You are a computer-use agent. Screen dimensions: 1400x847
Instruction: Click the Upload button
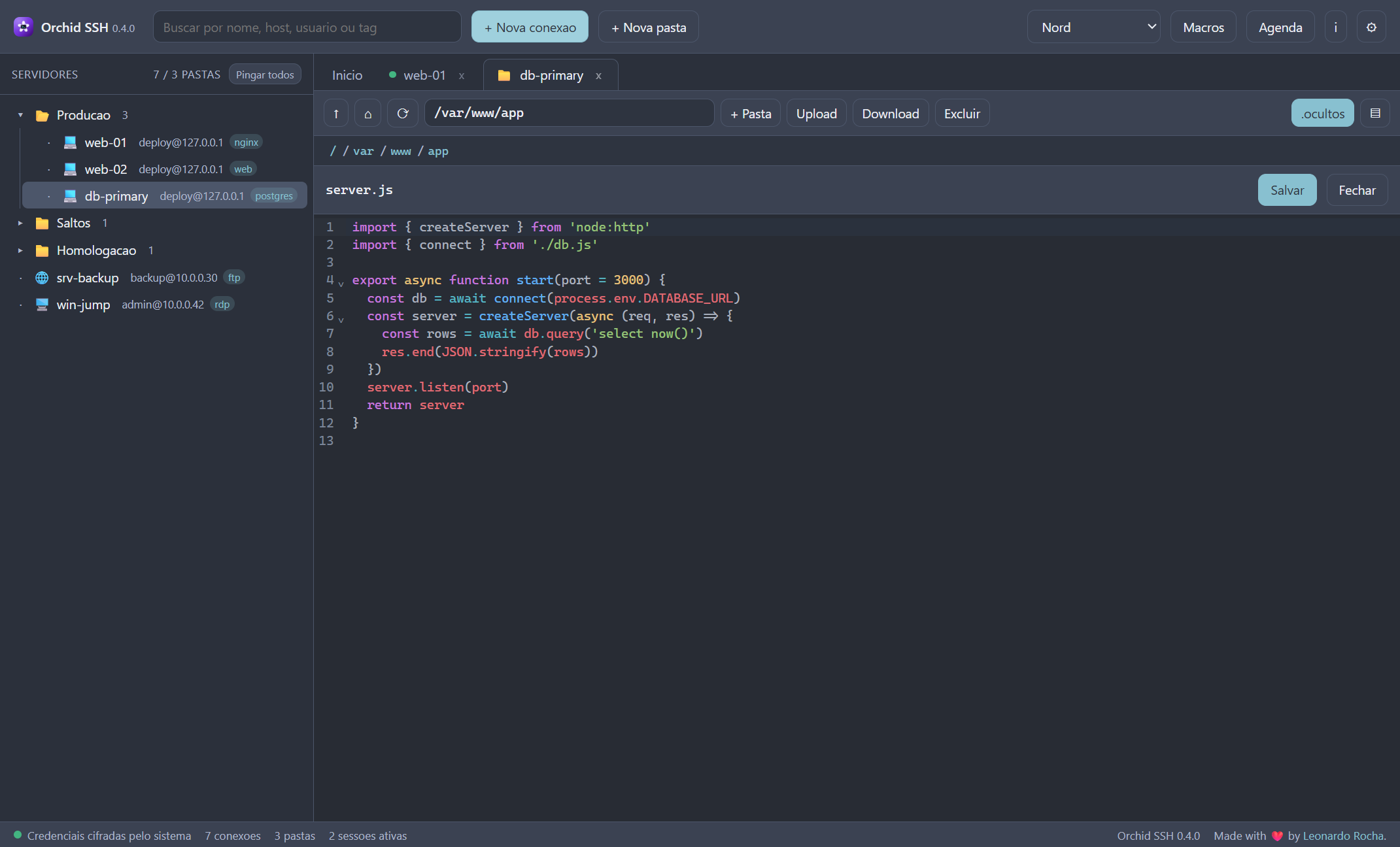pyautogui.click(x=816, y=114)
